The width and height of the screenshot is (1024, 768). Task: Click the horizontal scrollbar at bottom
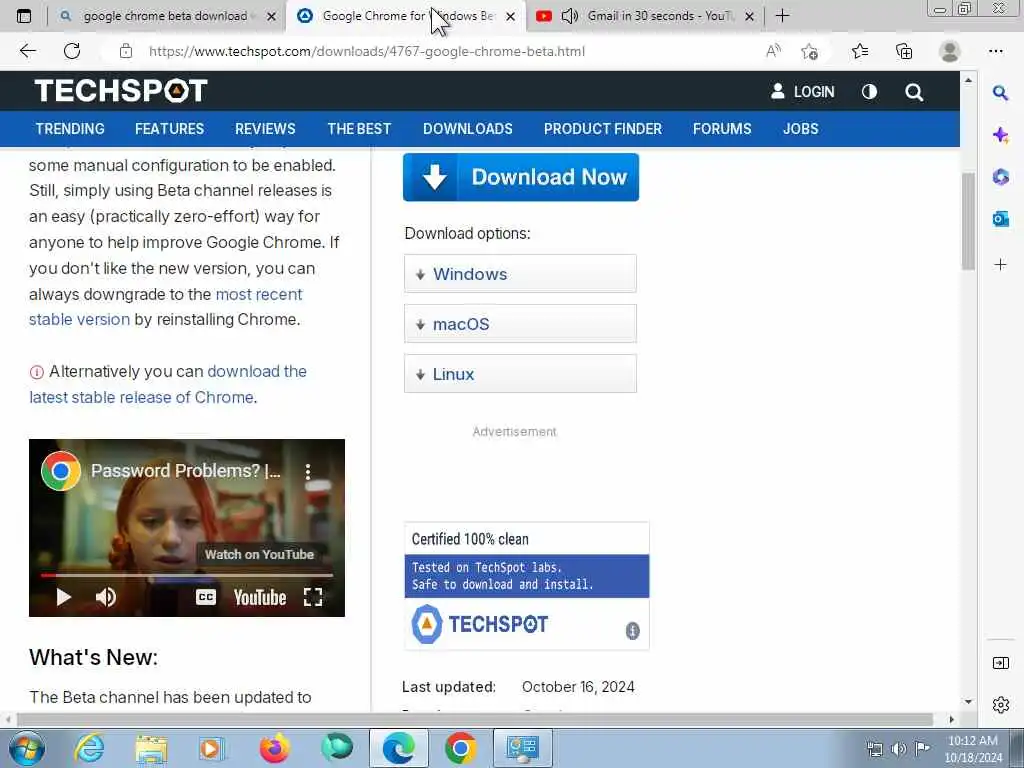pos(475,719)
